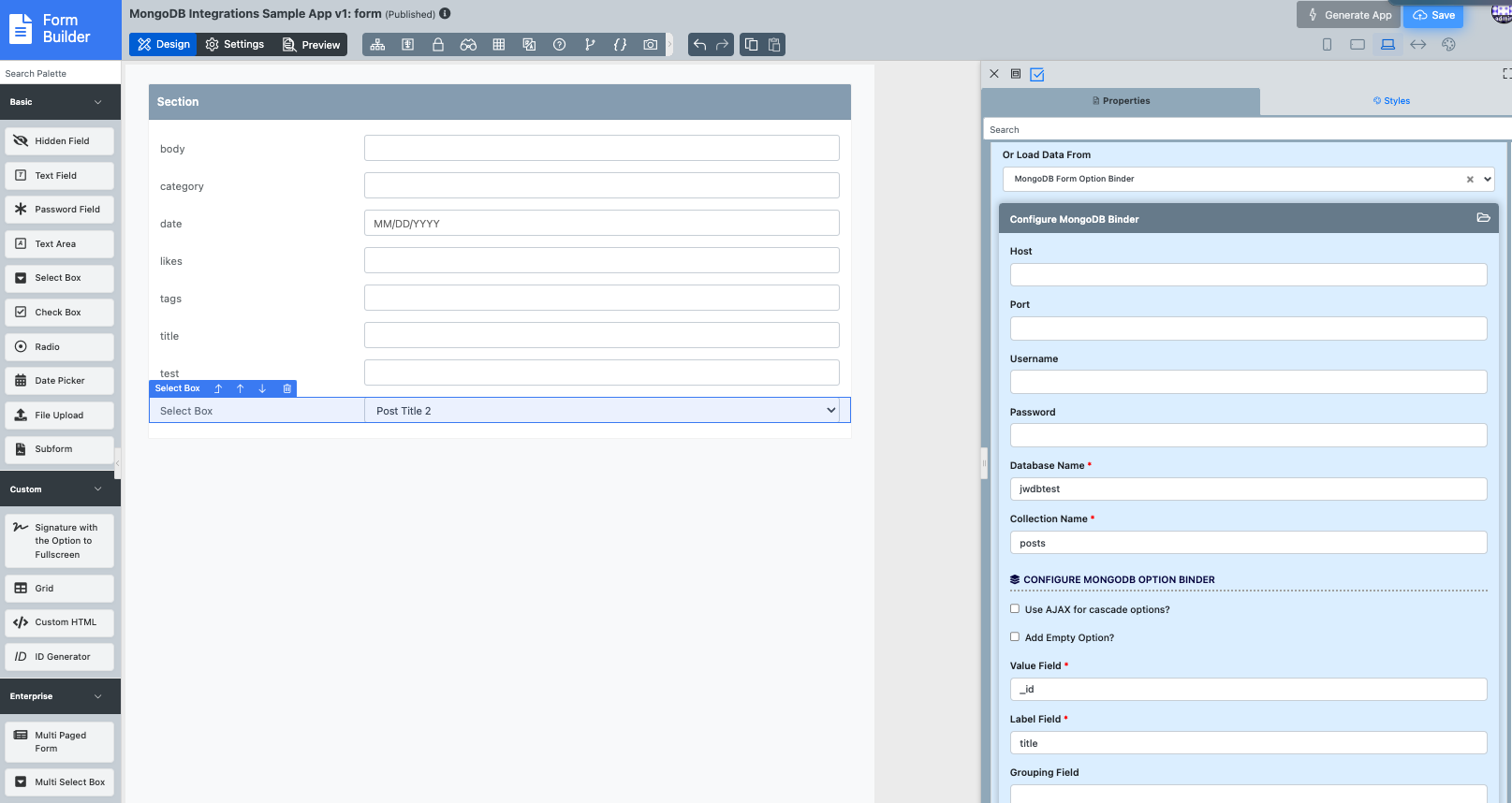Click the undo arrow icon
Image resolution: width=1512 pixels, height=803 pixels.
[699, 45]
